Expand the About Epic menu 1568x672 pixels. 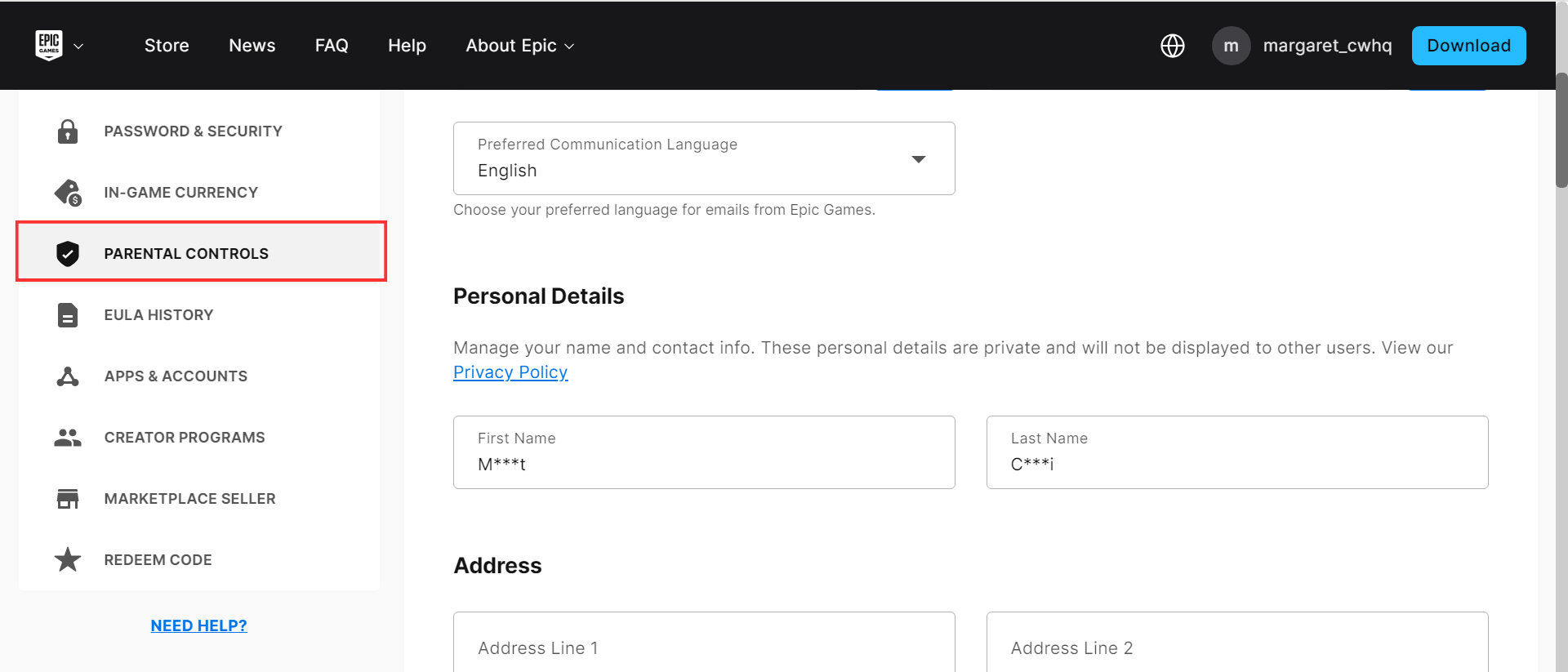click(x=519, y=46)
